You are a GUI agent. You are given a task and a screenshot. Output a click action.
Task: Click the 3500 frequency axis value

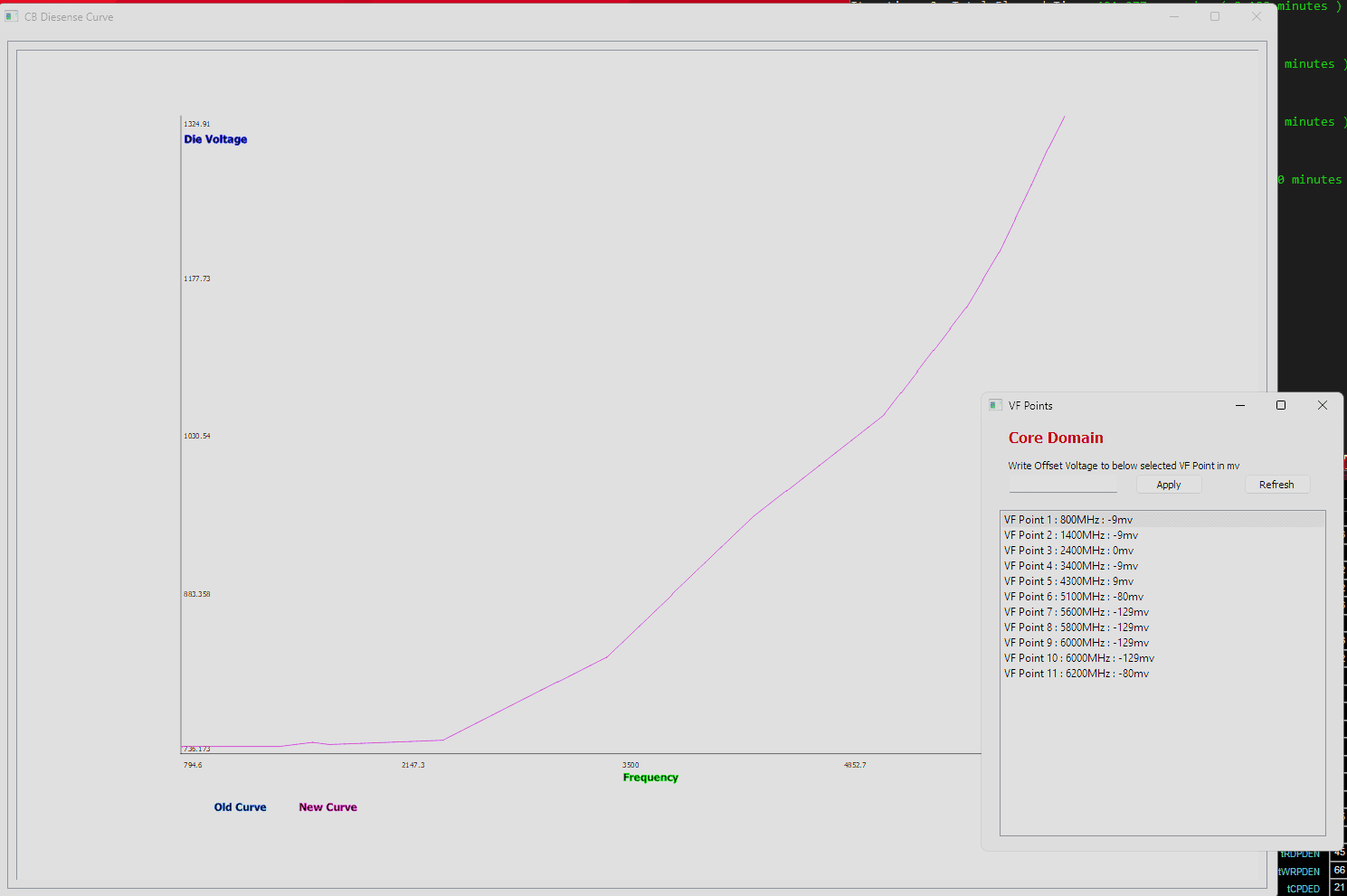click(631, 765)
